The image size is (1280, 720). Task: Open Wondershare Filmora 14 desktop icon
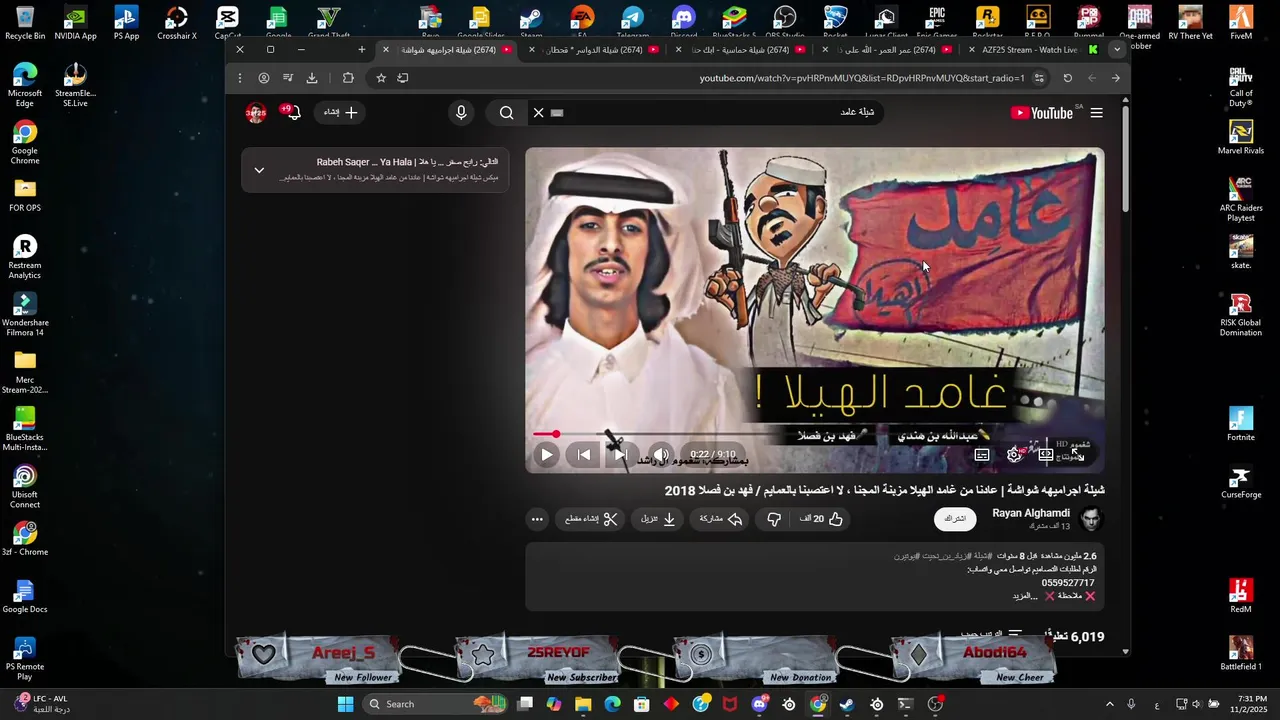pyautogui.click(x=25, y=314)
